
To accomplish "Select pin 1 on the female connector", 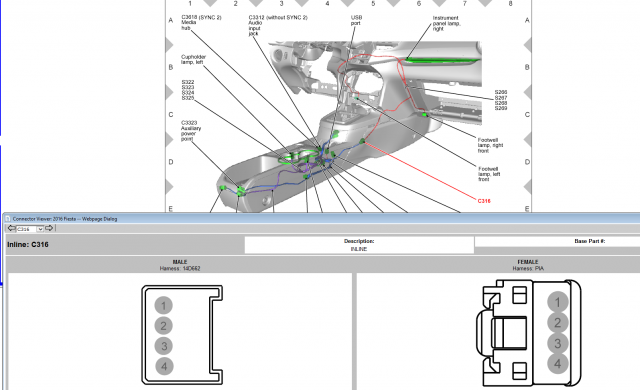I will (558, 302).
